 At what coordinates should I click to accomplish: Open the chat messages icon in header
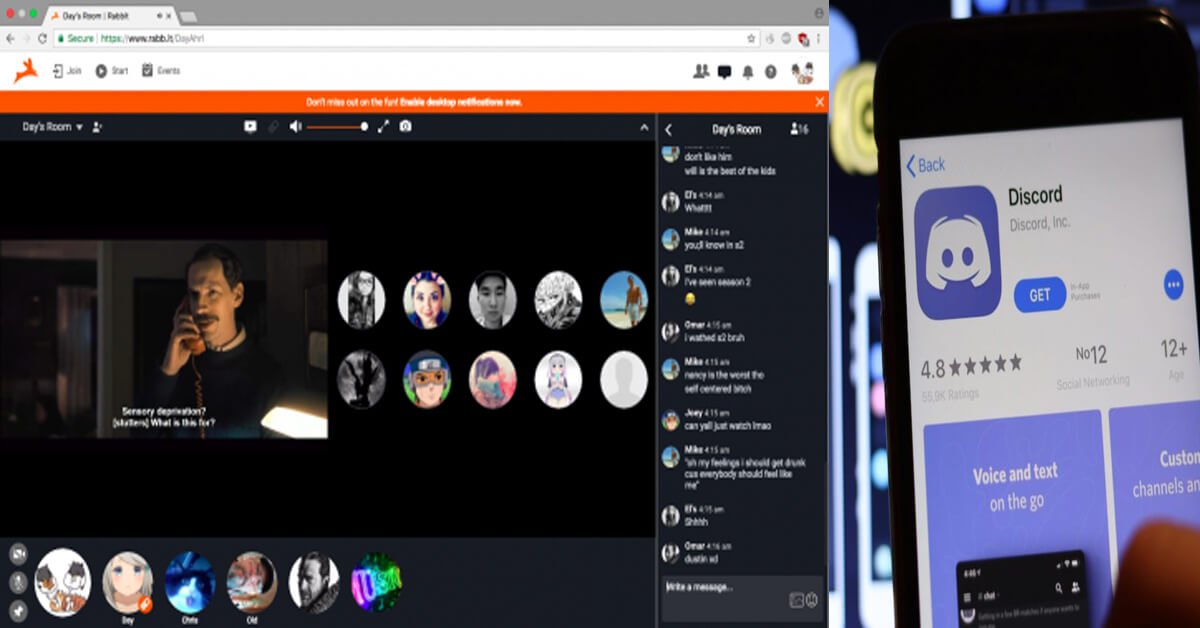click(724, 72)
